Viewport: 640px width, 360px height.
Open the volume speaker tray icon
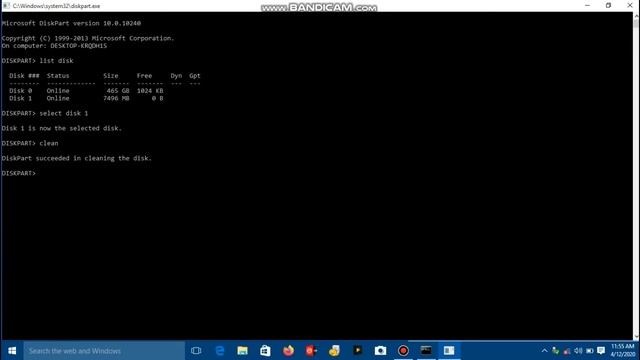(x=578, y=351)
